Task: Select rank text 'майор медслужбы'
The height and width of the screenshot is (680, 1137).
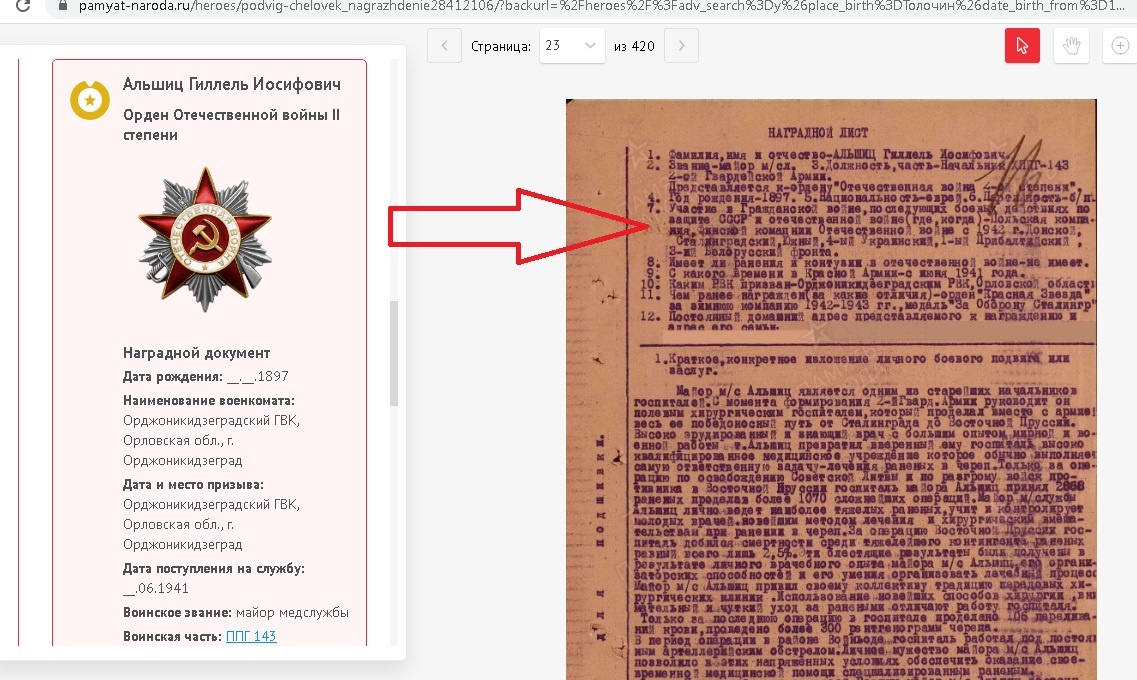Action: click(x=292, y=612)
